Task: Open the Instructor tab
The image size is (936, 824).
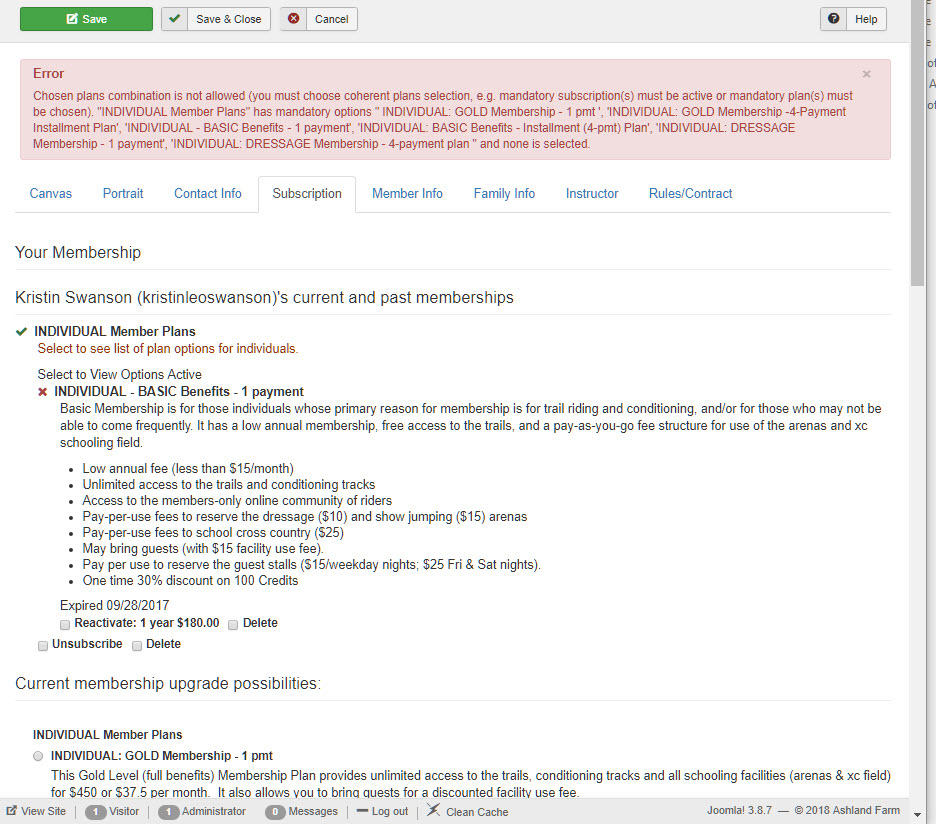Action: tap(592, 193)
